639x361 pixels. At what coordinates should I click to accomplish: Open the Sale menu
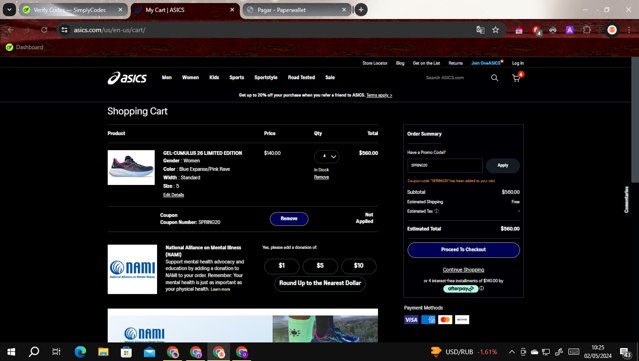330,77
